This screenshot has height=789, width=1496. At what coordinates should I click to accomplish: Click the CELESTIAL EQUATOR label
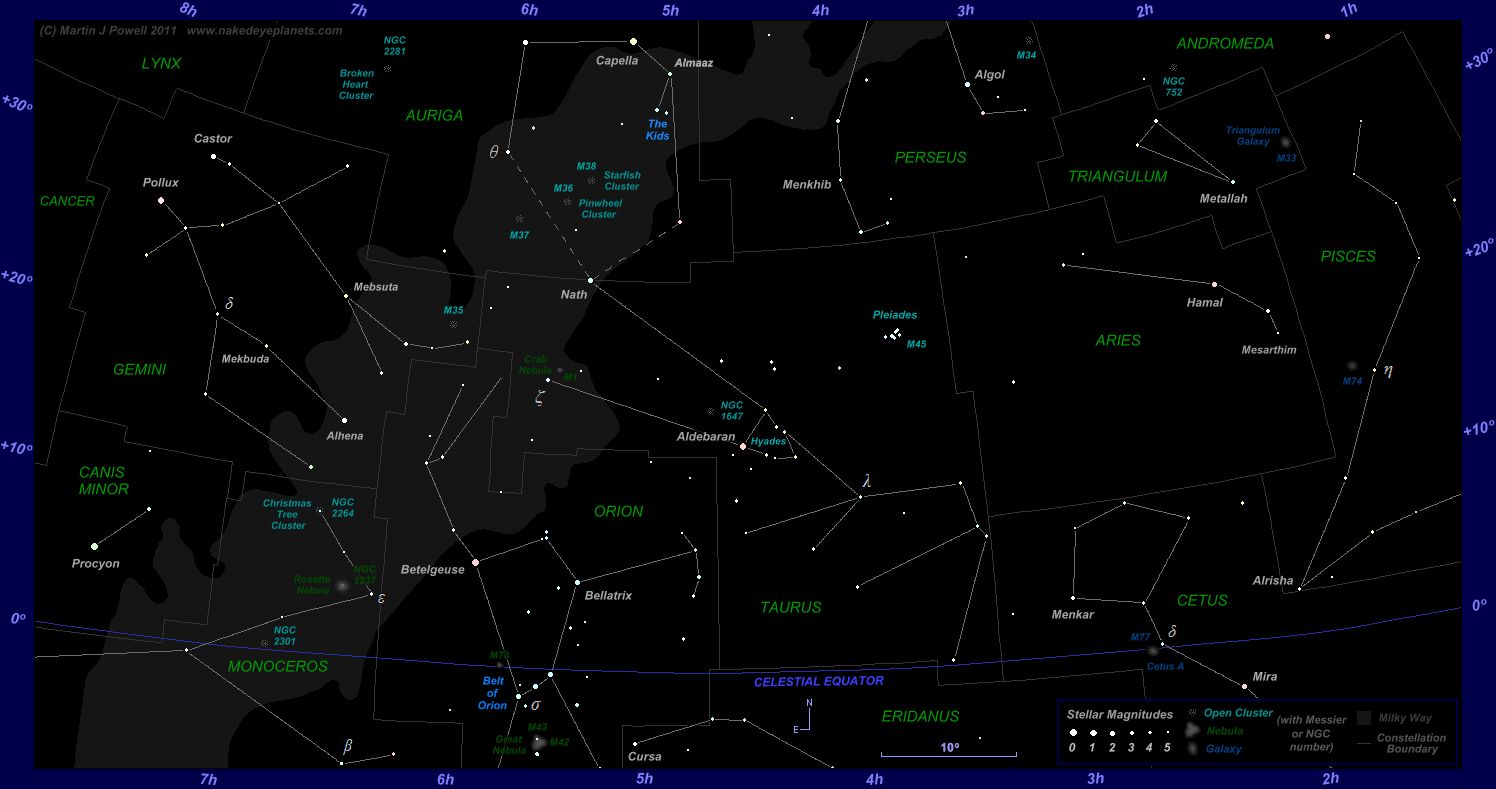coord(818,681)
